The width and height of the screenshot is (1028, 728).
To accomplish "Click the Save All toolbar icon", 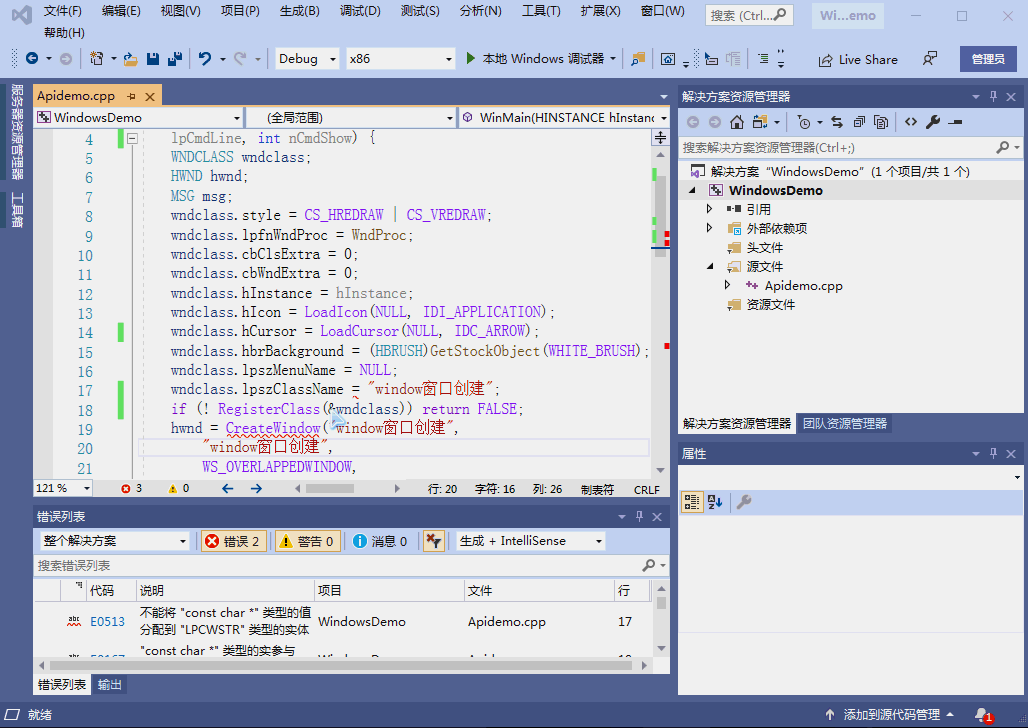I will click(x=174, y=59).
